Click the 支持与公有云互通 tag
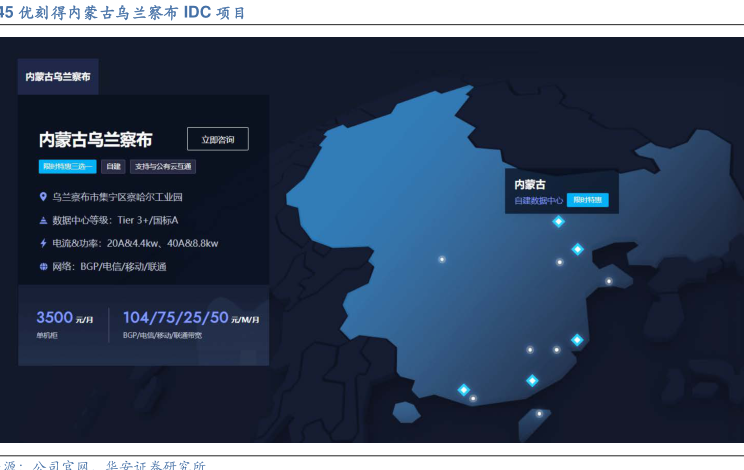This screenshot has width=744, height=470. pyautogui.click(x=163, y=166)
